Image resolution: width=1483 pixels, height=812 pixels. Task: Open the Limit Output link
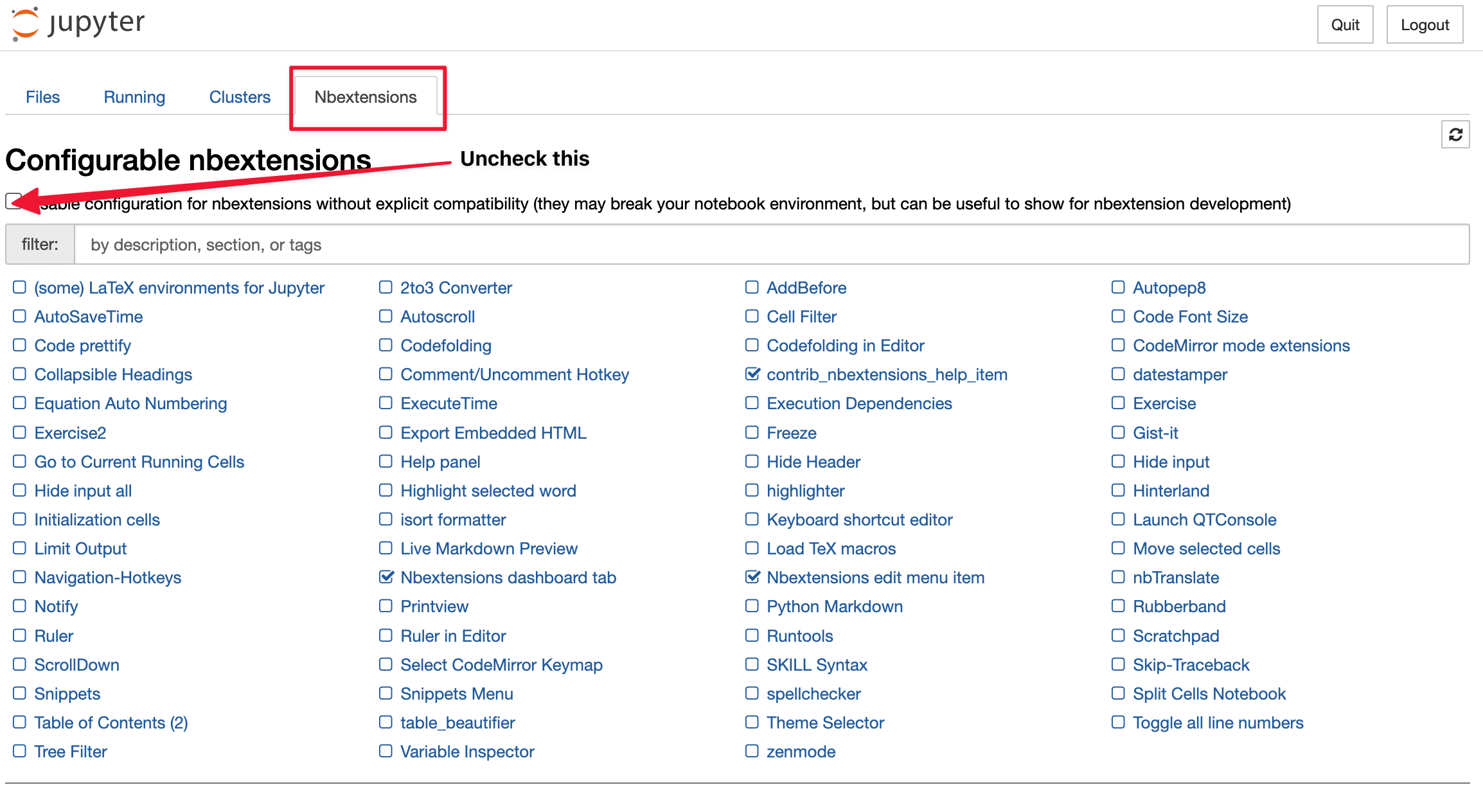(x=80, y=549)
